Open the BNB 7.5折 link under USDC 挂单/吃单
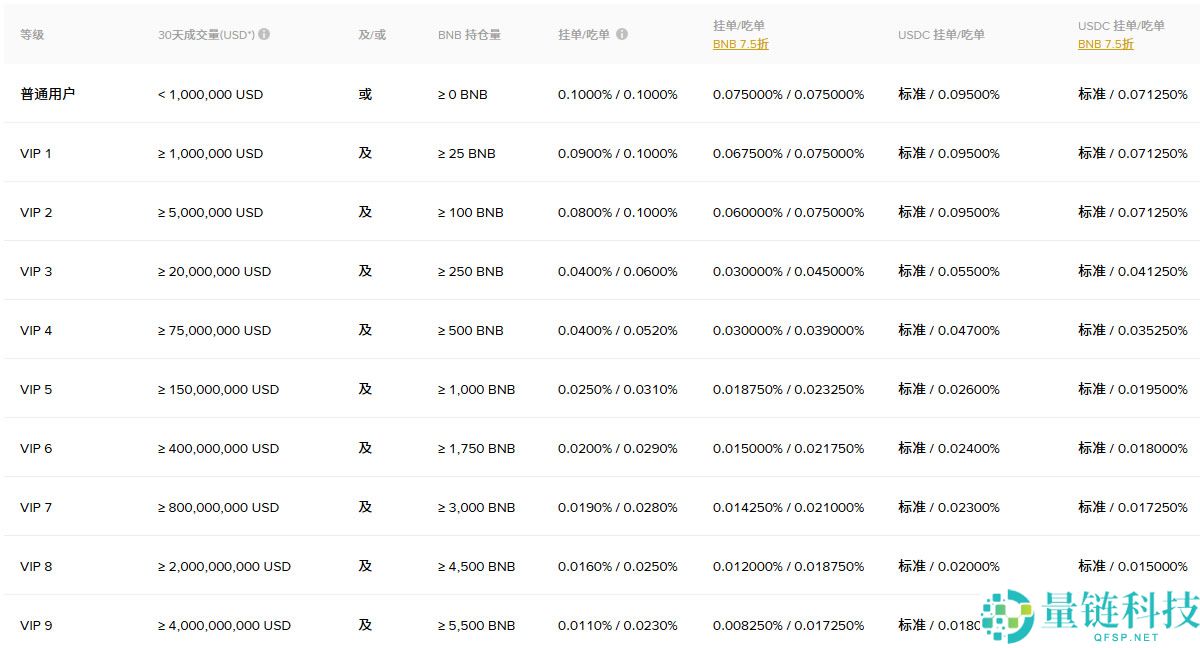The height and width of the screenshot is (648, 1200). 1104,44
